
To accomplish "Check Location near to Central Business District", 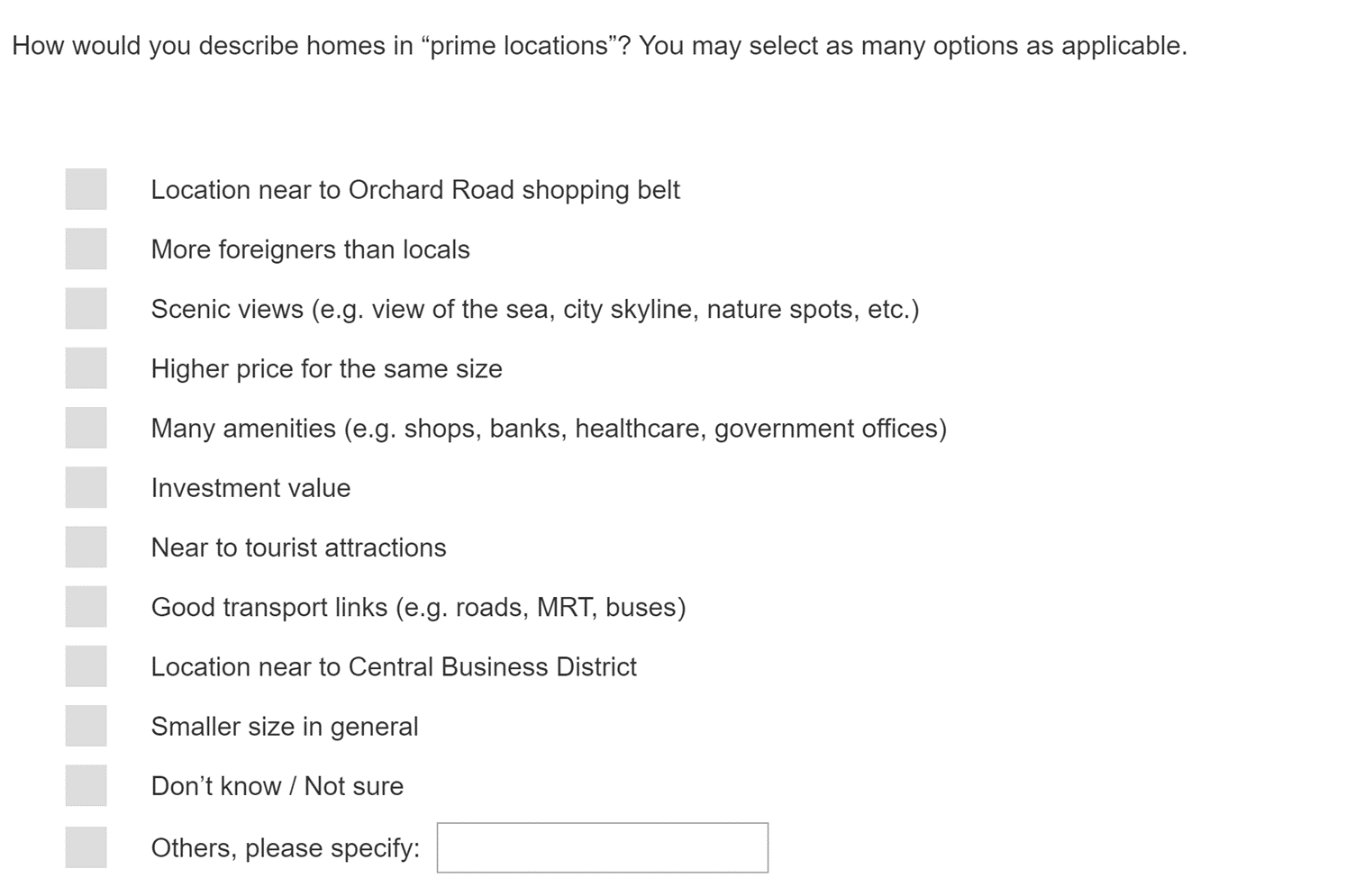I will (86, 666).
